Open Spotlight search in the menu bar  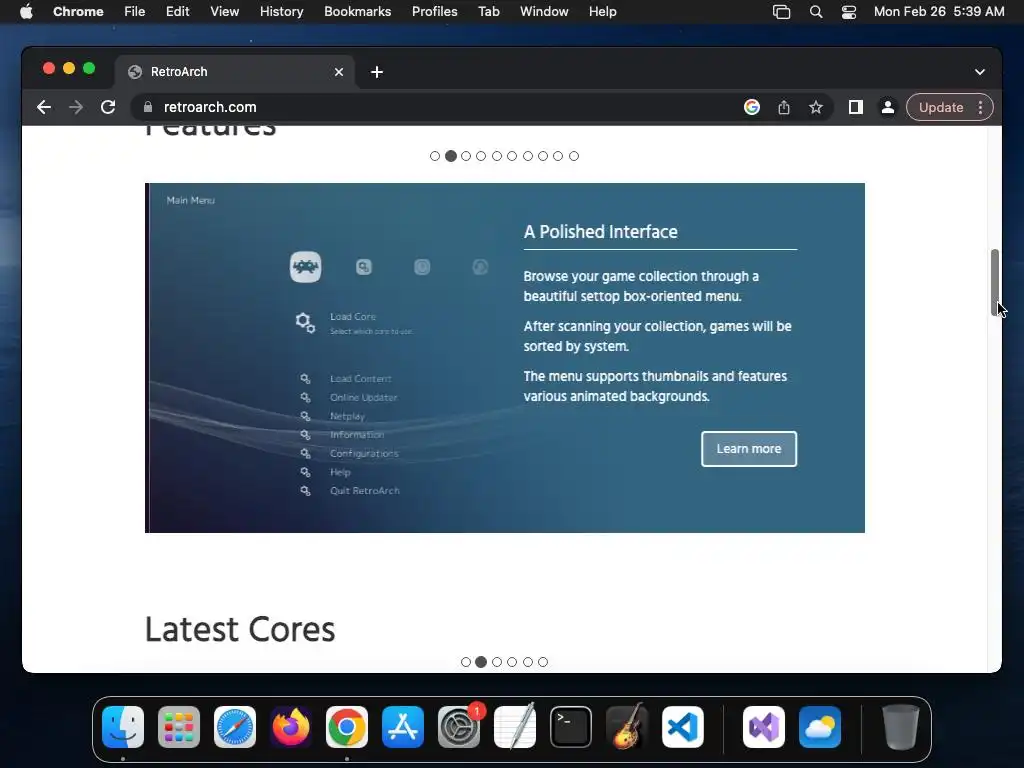click(x=816, y=12)
